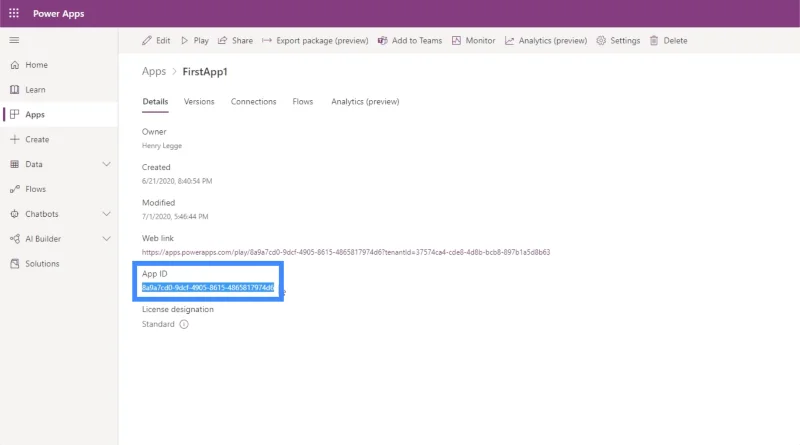
Task: Open the Connections tab
Action: coord(254,102)
